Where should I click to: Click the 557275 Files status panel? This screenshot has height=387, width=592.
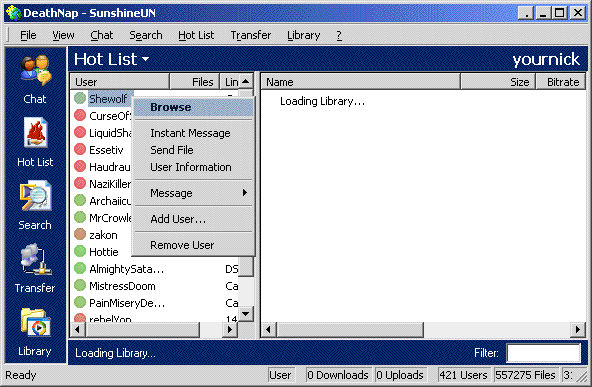526,375
